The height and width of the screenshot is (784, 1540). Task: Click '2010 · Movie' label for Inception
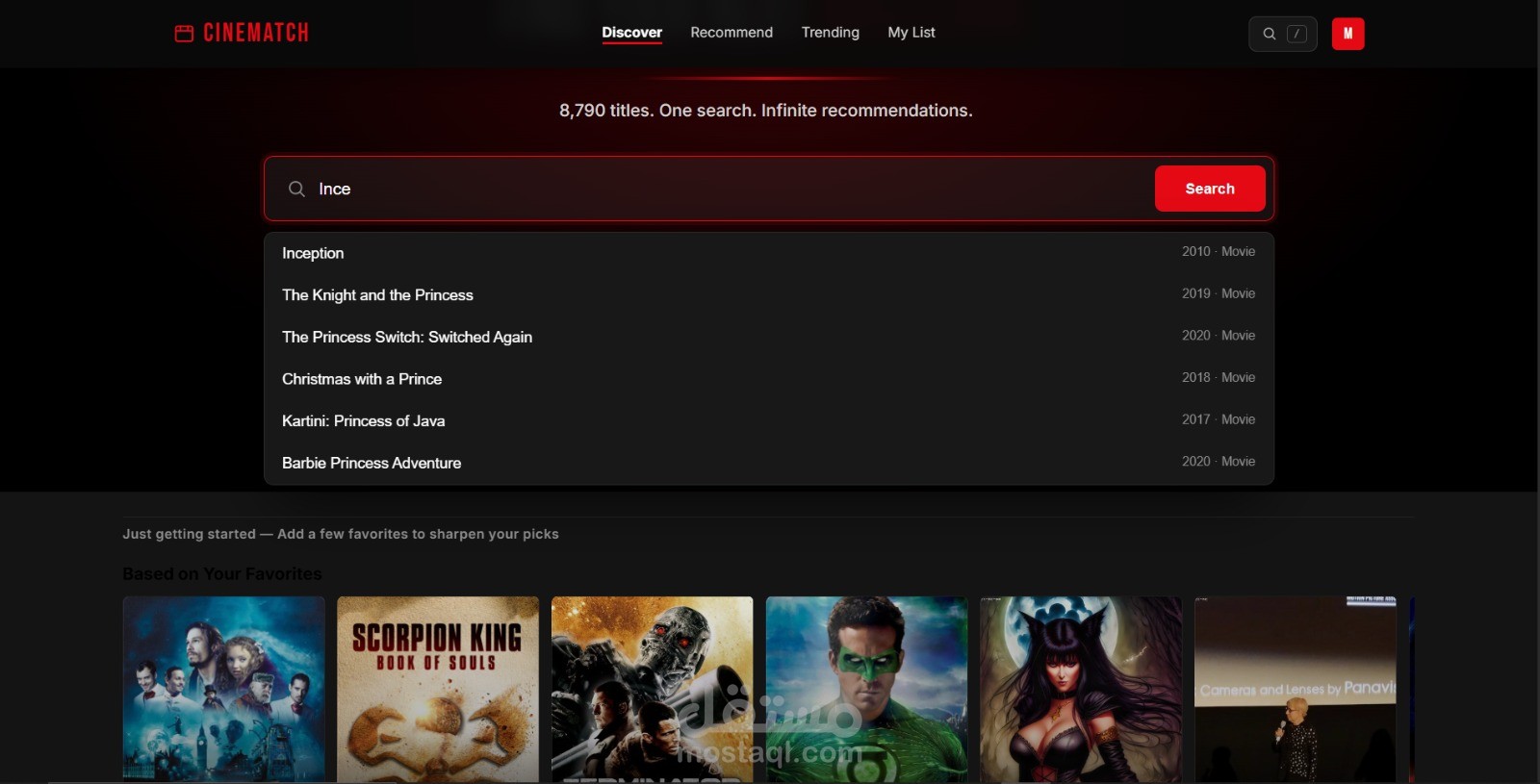1219,251
